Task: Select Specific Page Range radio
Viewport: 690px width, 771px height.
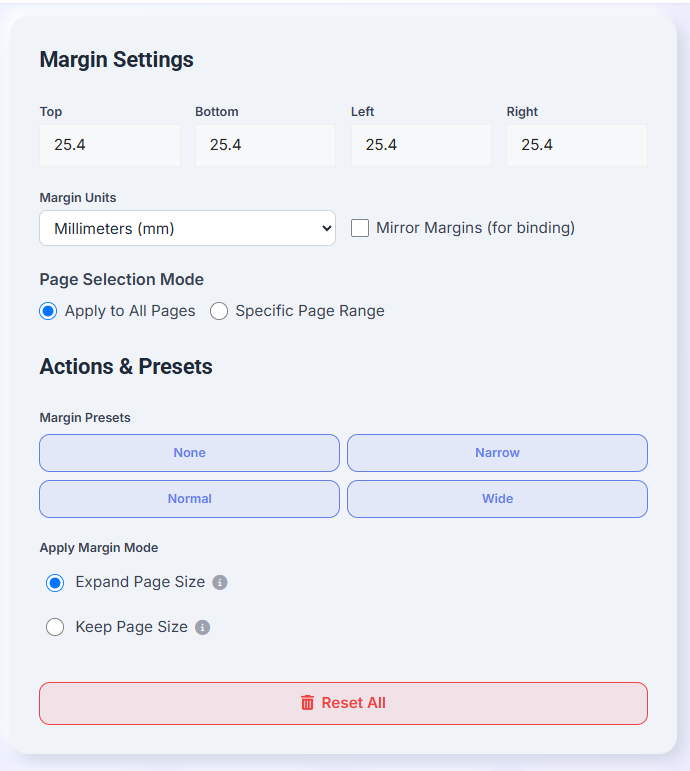Action: pyautogui.click(x=219, y=311)
